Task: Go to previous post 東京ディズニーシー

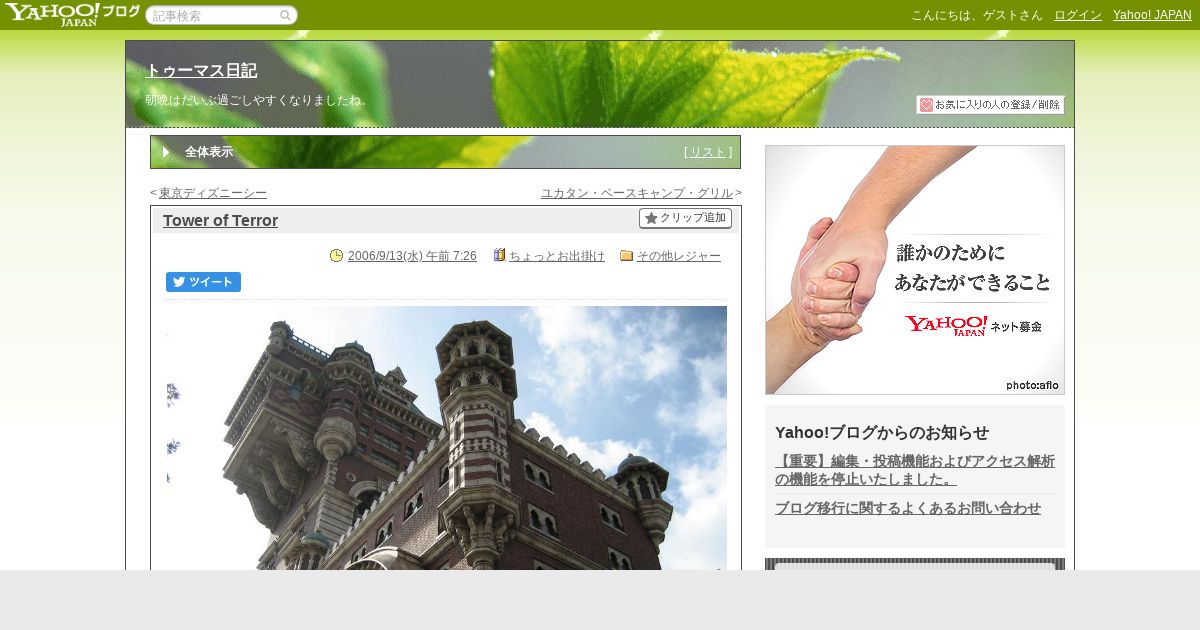Action: pos(213,193)
